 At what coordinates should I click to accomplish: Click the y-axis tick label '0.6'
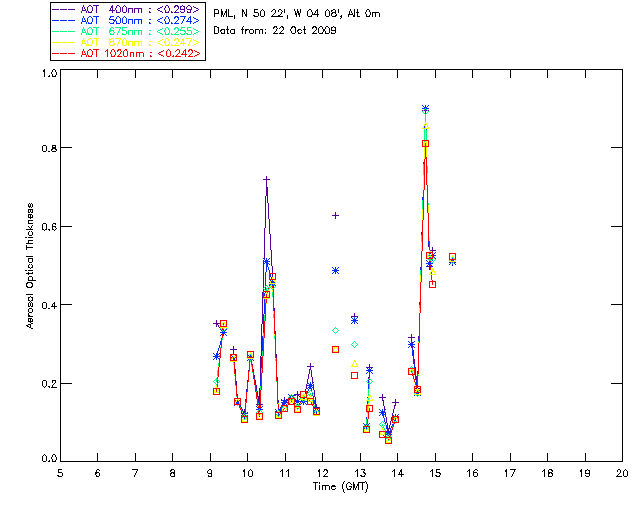click(x=49, y=227)
